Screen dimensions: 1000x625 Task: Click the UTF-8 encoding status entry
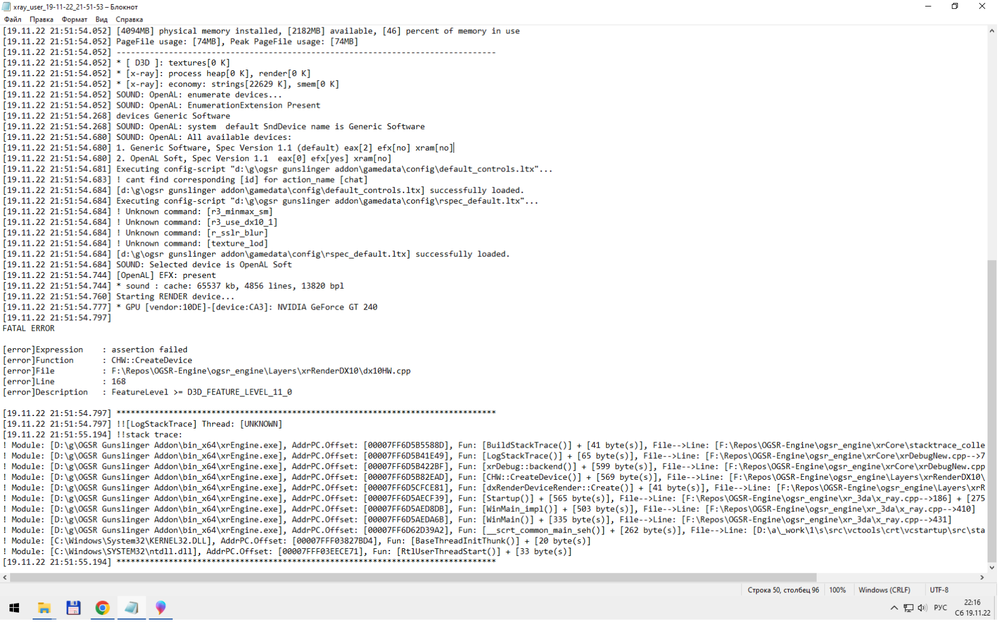939,591
